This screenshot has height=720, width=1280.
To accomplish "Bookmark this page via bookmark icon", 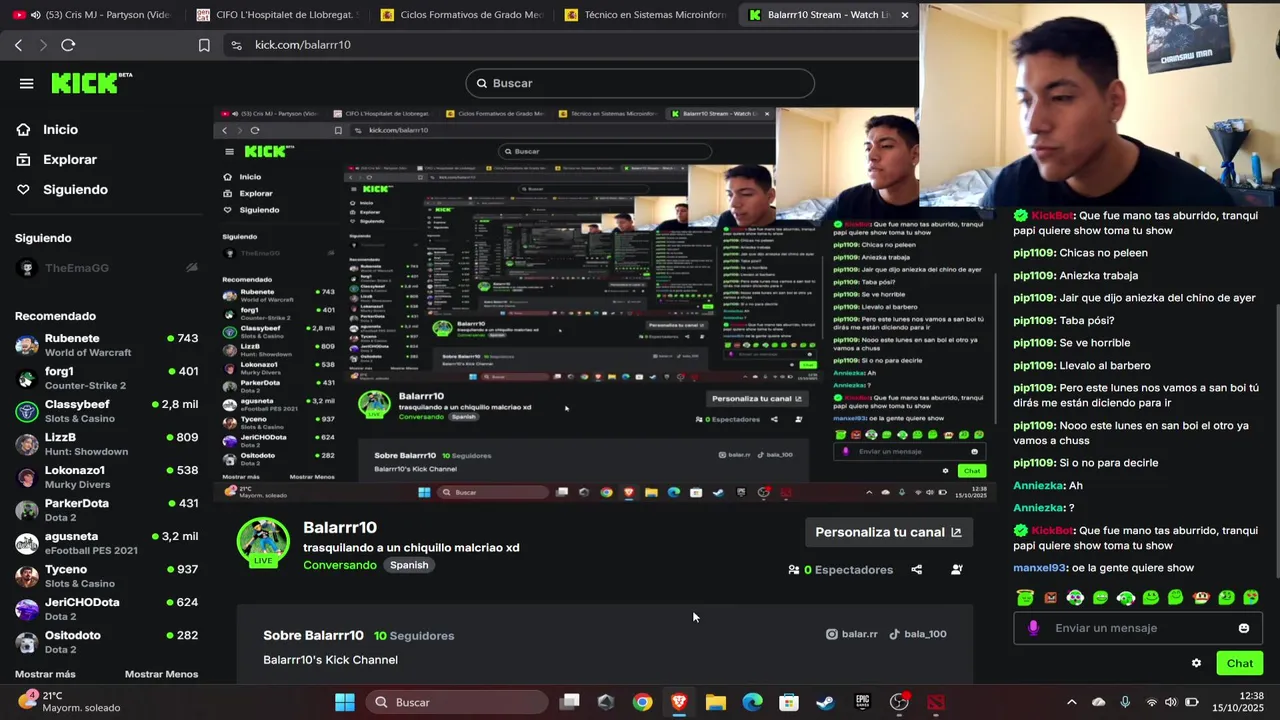I will point(204,45).
